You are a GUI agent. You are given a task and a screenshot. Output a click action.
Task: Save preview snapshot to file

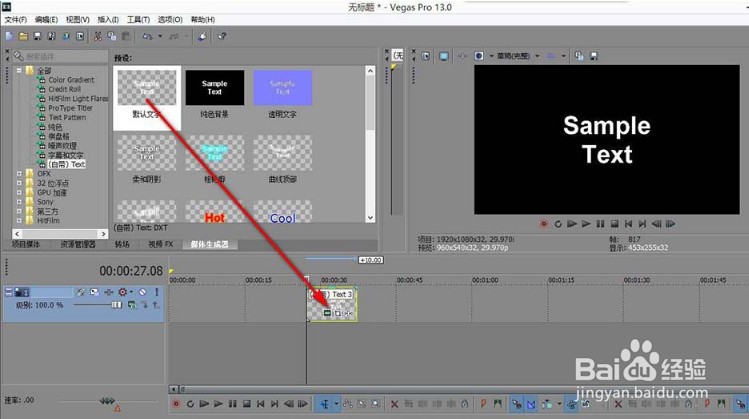594,56
